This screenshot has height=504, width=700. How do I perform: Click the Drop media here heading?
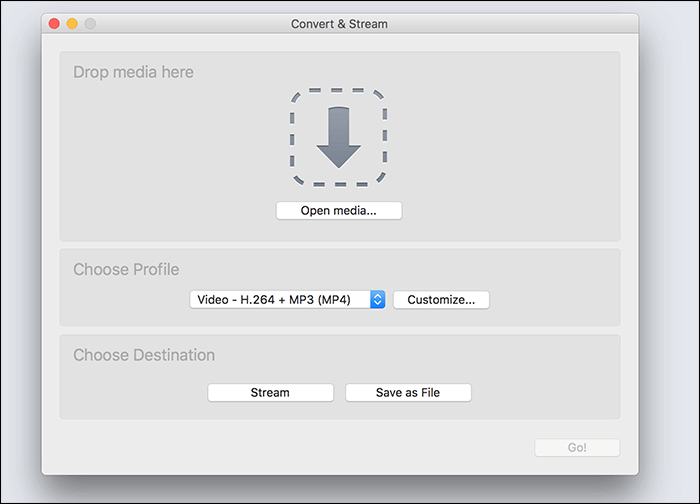point(133,72)
